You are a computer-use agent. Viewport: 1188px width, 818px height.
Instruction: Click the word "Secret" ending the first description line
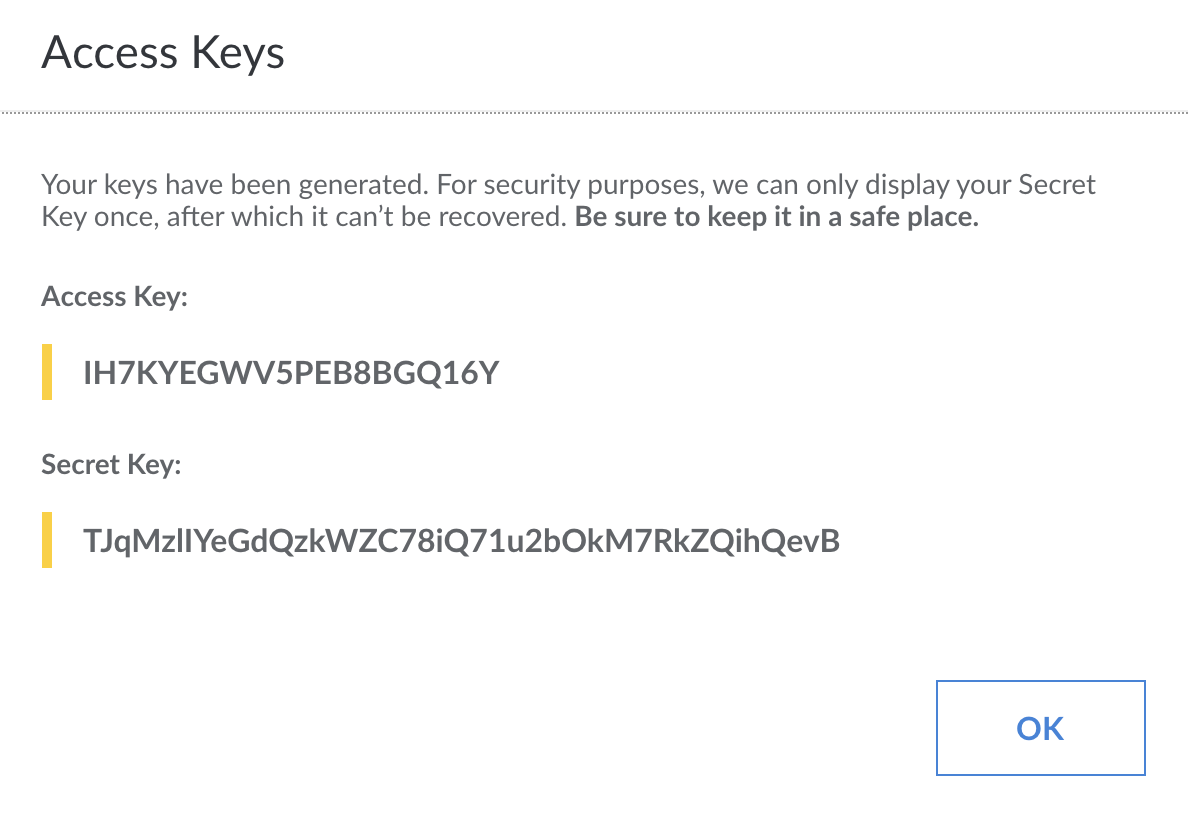1057,185
